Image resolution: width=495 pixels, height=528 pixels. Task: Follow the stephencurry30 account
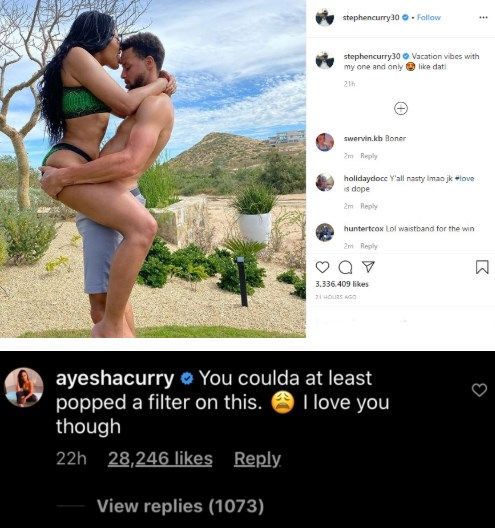pyautogui.click(x=429, y=18)
